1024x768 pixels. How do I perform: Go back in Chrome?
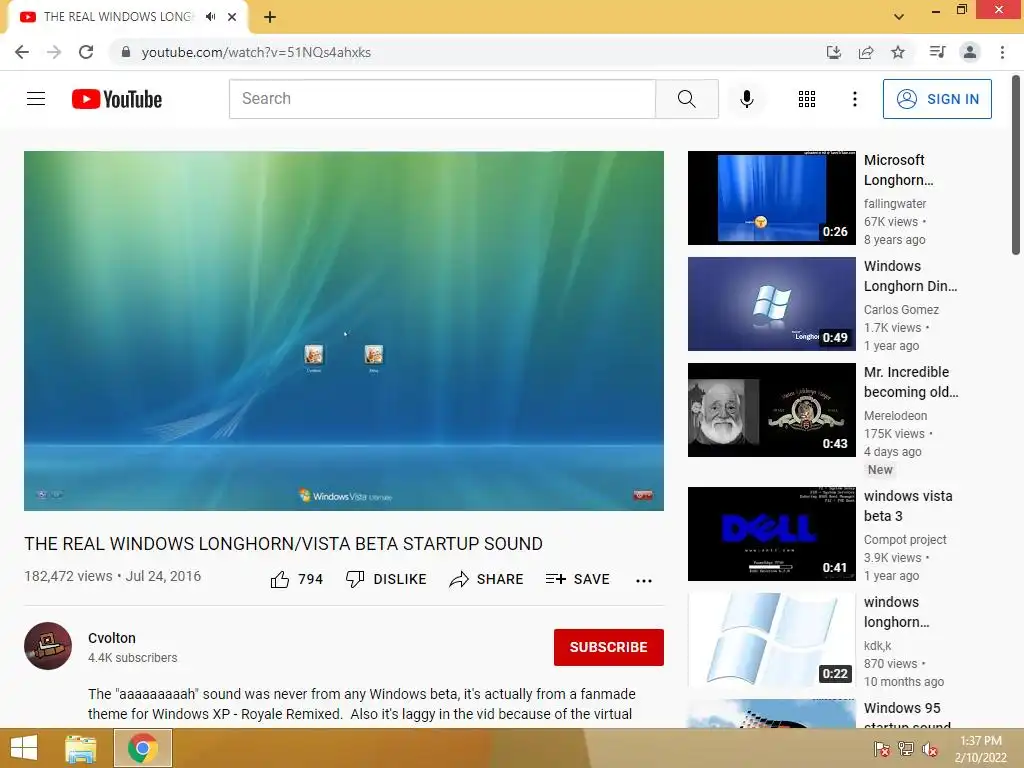point(22,52)
